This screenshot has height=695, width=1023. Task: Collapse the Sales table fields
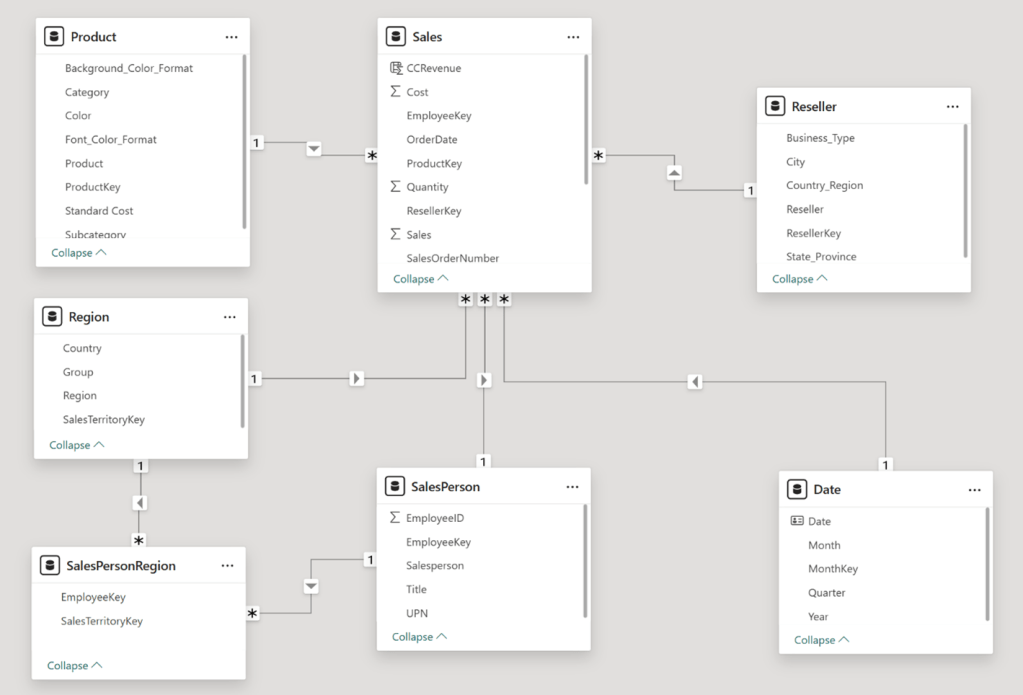click(420, 279)
